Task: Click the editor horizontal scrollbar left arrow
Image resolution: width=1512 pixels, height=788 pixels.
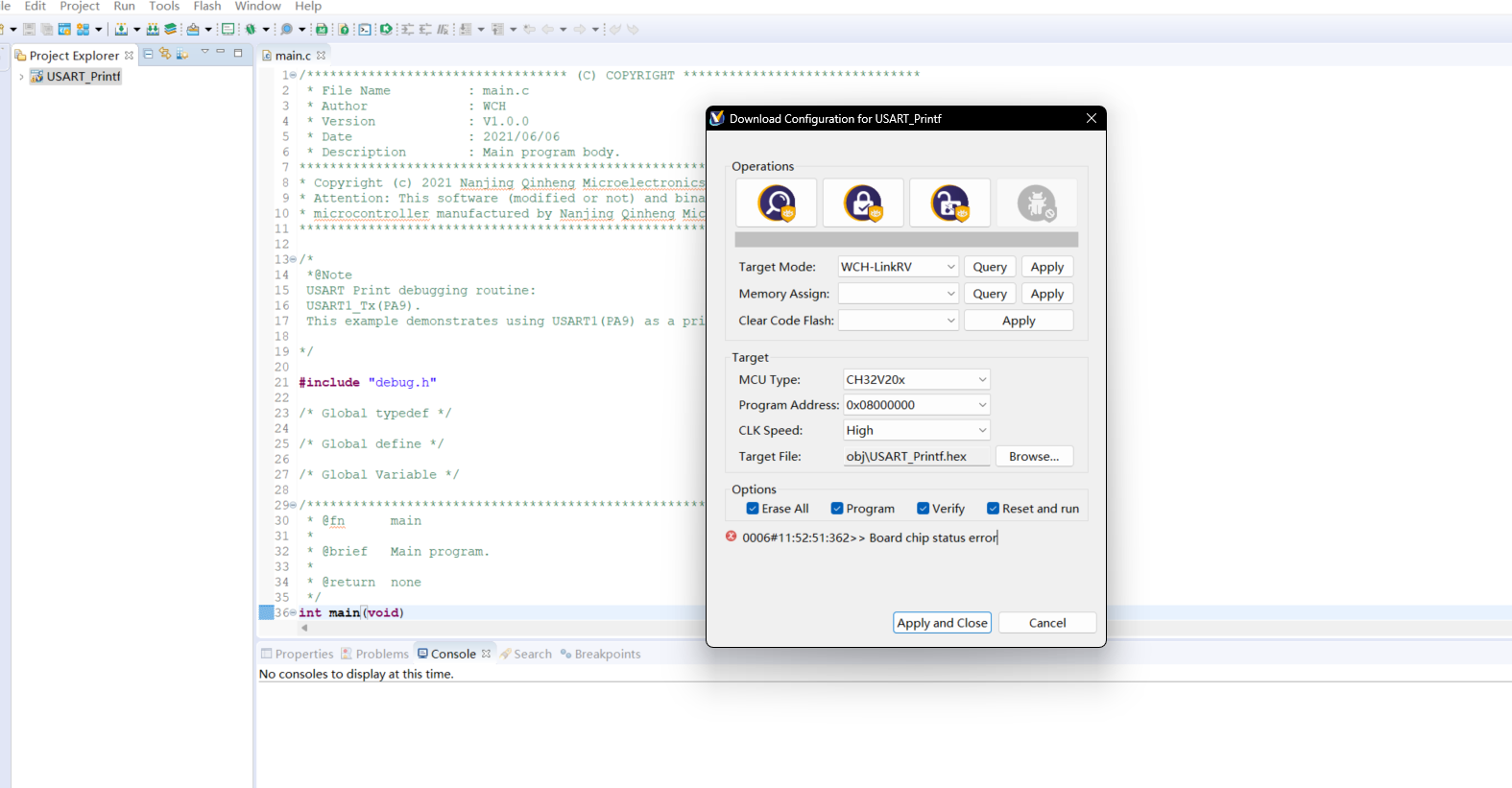Action: pyautogui.click(x=304, y=628)
